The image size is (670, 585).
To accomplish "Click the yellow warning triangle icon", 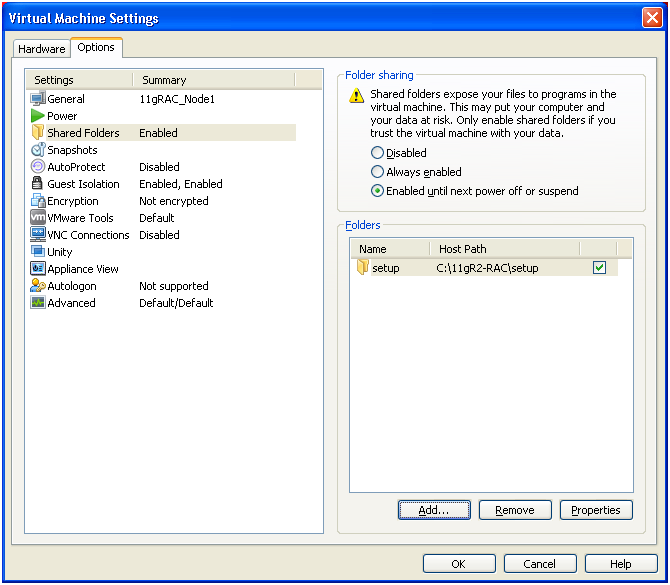I will [356, 96].
